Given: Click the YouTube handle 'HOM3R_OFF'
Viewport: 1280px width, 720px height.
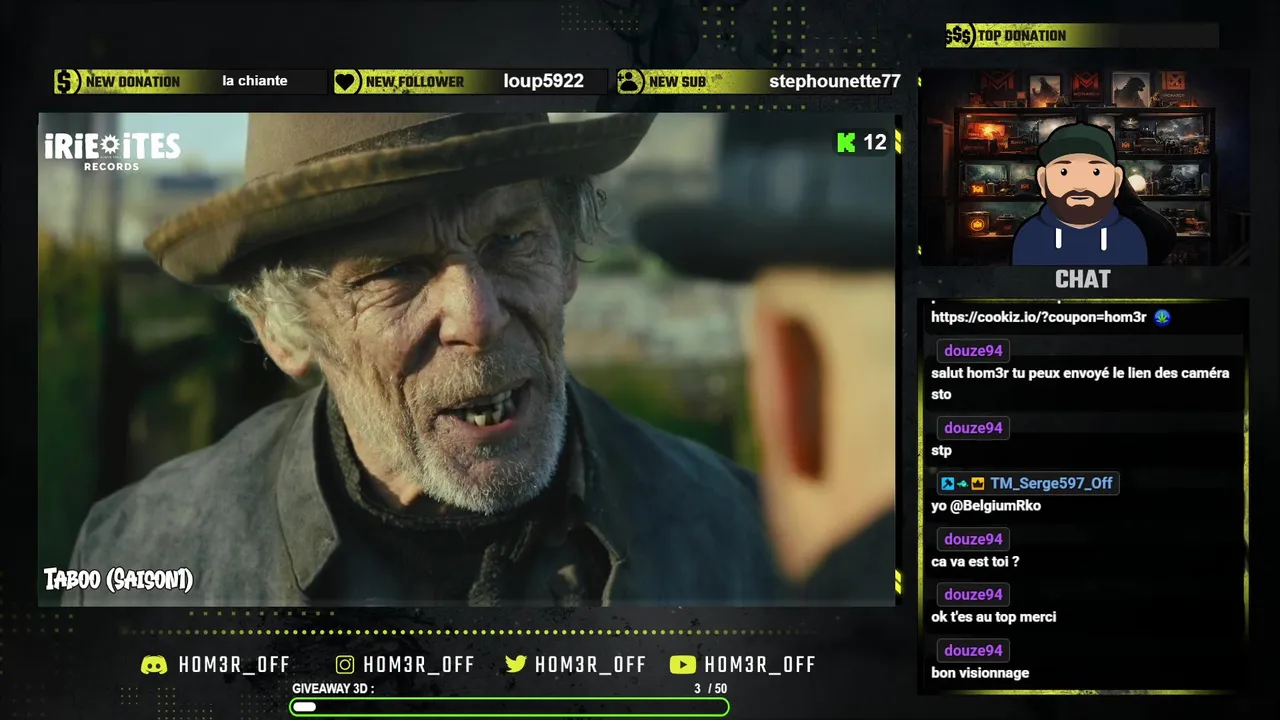Looking at the screenshot, I should [x=760, y=665].
